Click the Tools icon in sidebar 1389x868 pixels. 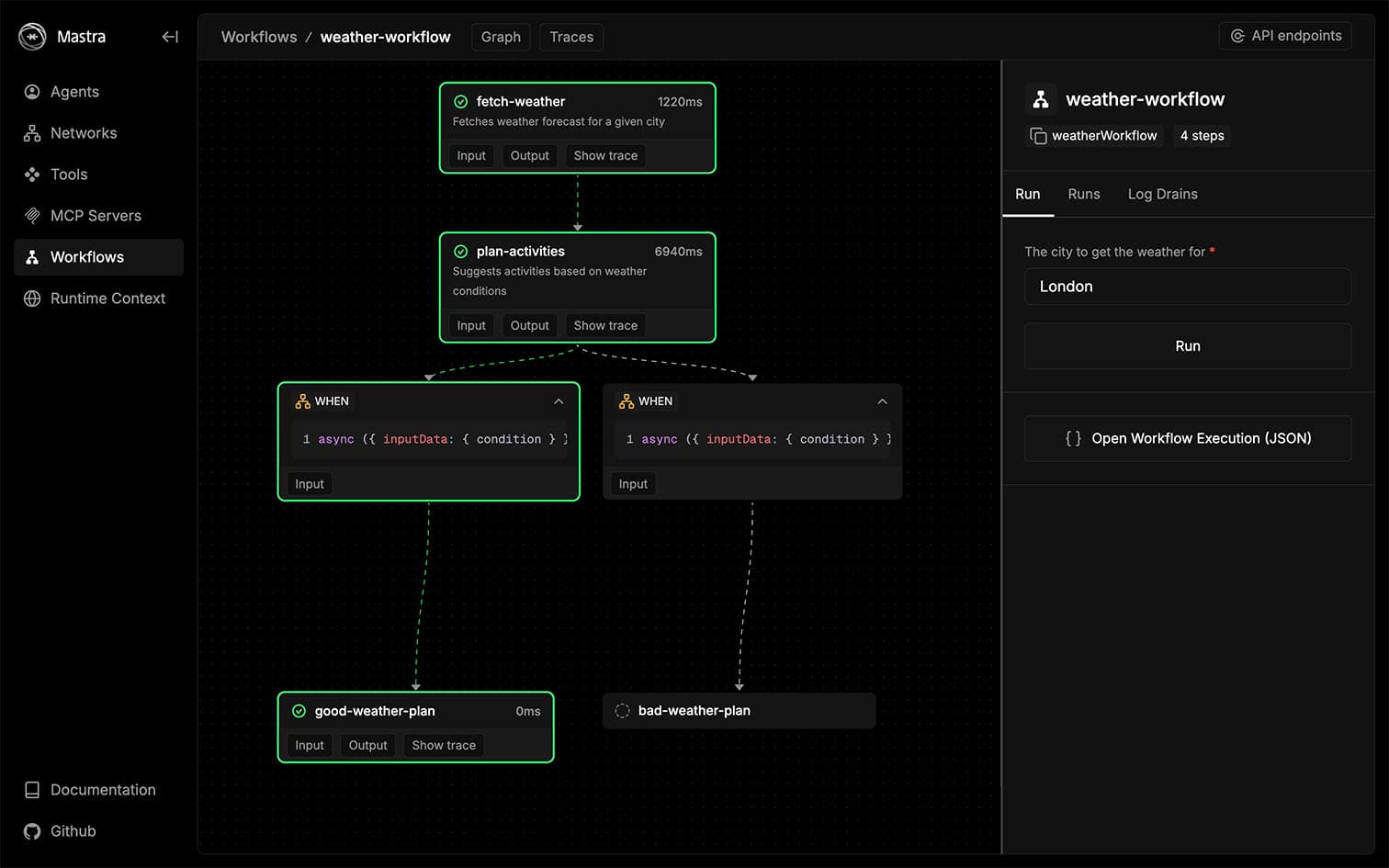32,175
